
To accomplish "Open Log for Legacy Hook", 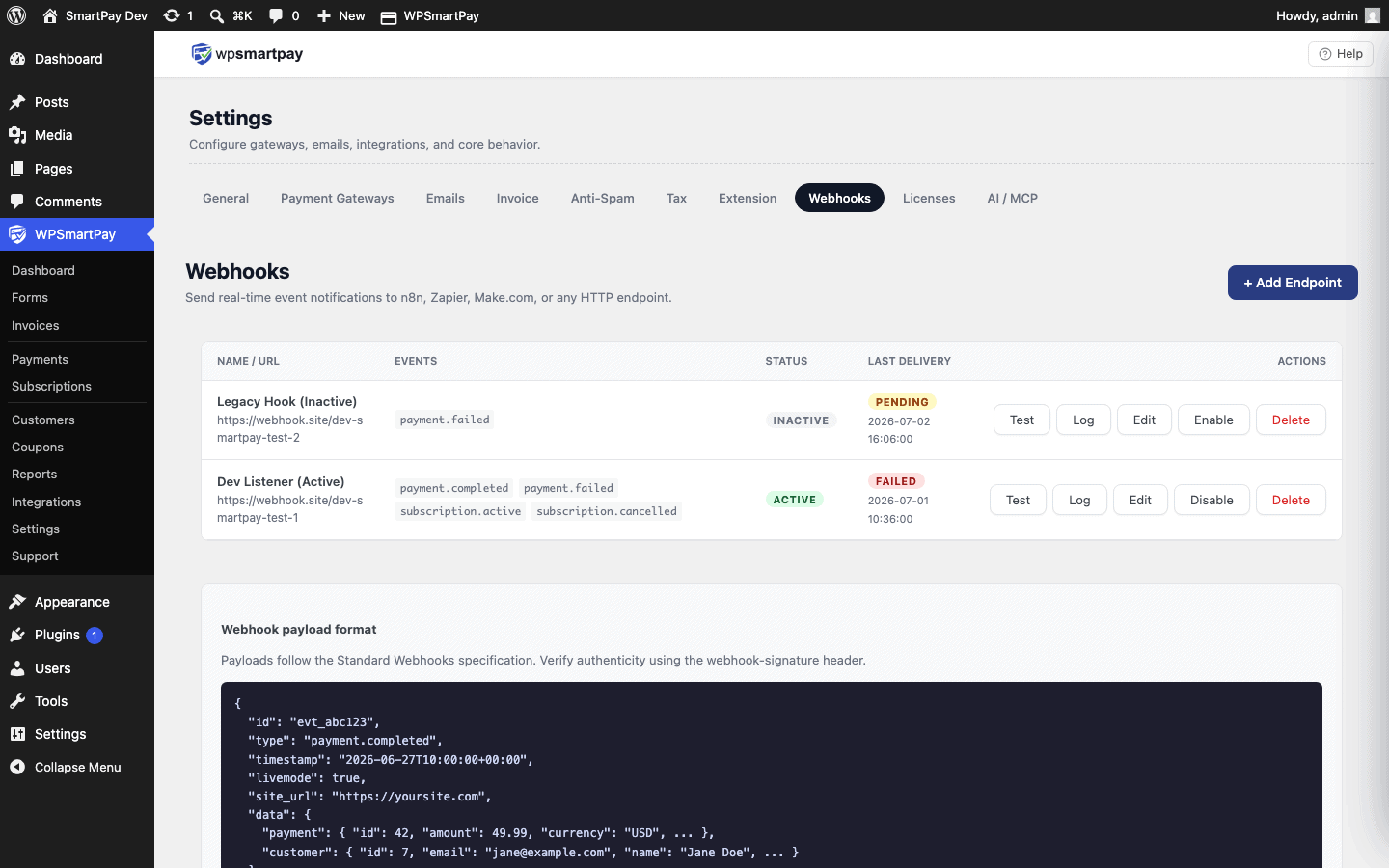I will pos(1083,420).
